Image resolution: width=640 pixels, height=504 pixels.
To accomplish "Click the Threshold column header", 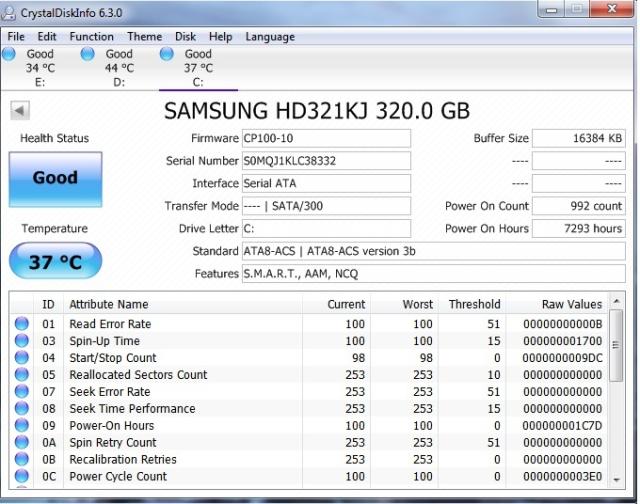I will click(472, 304).
